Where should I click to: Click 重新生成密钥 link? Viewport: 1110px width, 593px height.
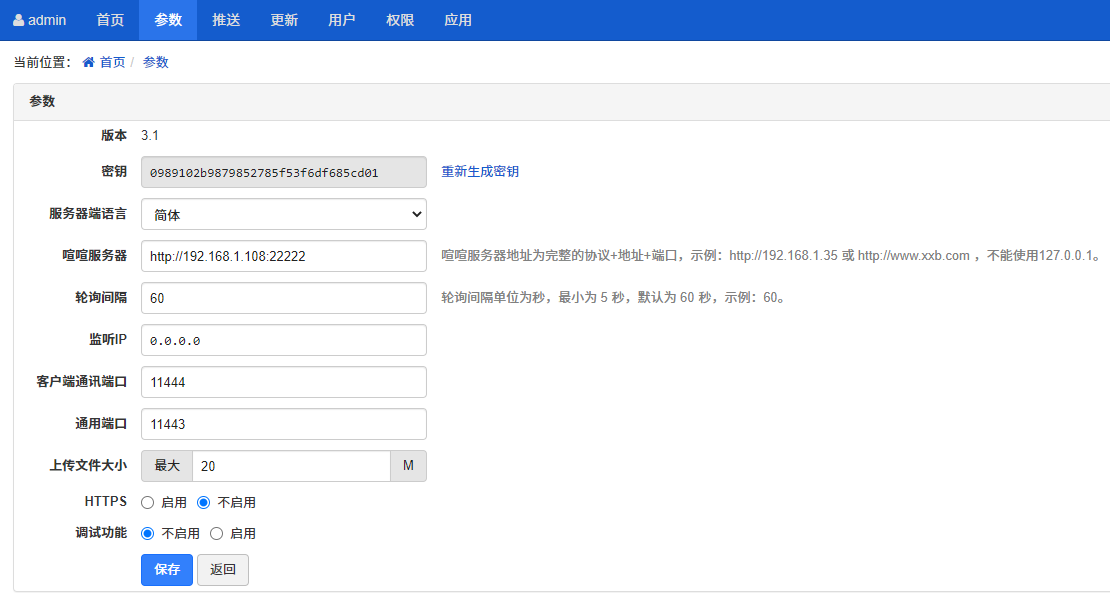(x=480, y=171)
